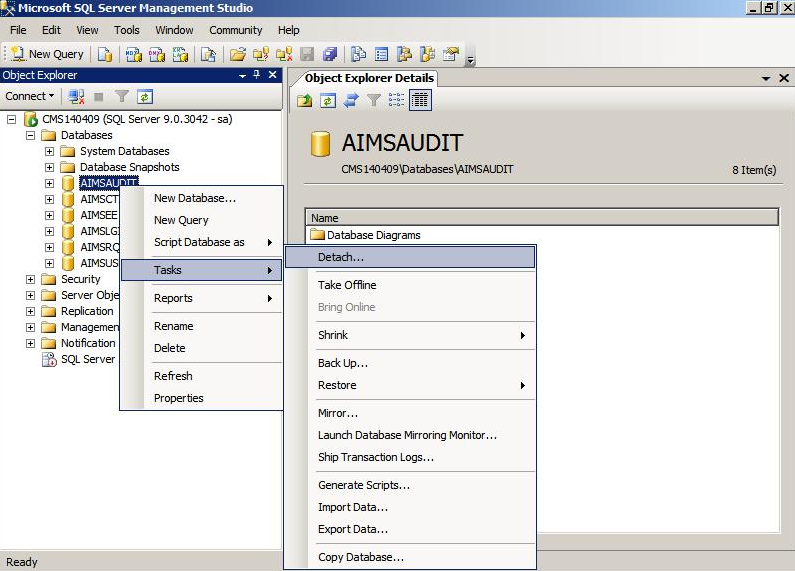Click the Up folder icon in Details
795x571 pixels.
(305, 100)
